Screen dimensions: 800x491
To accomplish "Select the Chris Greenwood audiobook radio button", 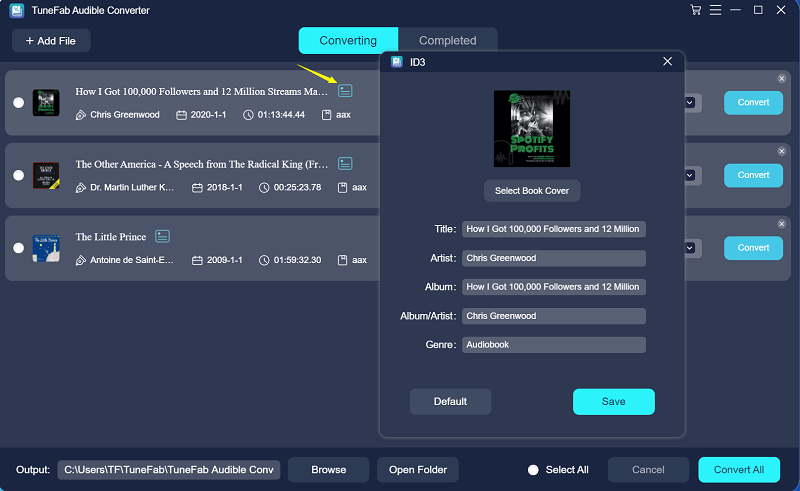I will (18, 102).
